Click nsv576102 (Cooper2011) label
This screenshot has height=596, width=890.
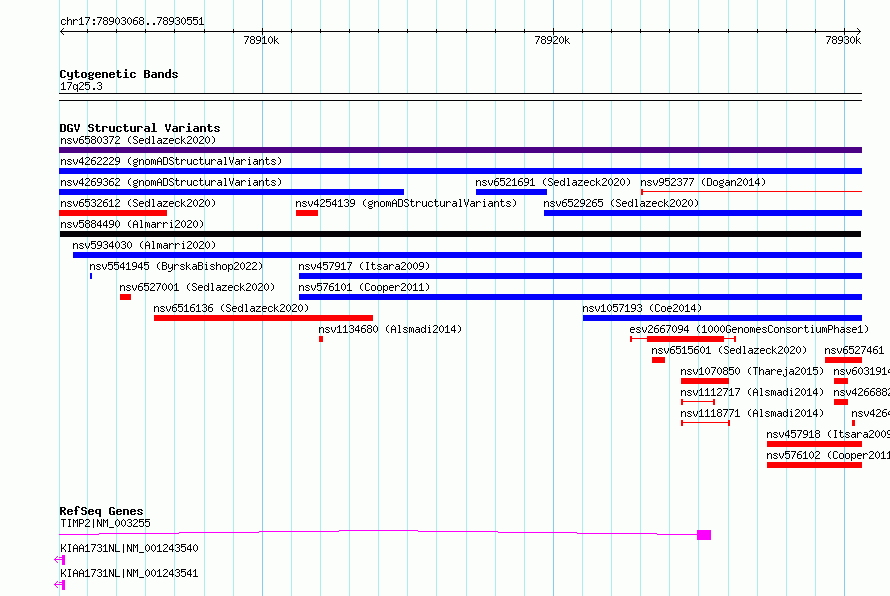[828, 455]
